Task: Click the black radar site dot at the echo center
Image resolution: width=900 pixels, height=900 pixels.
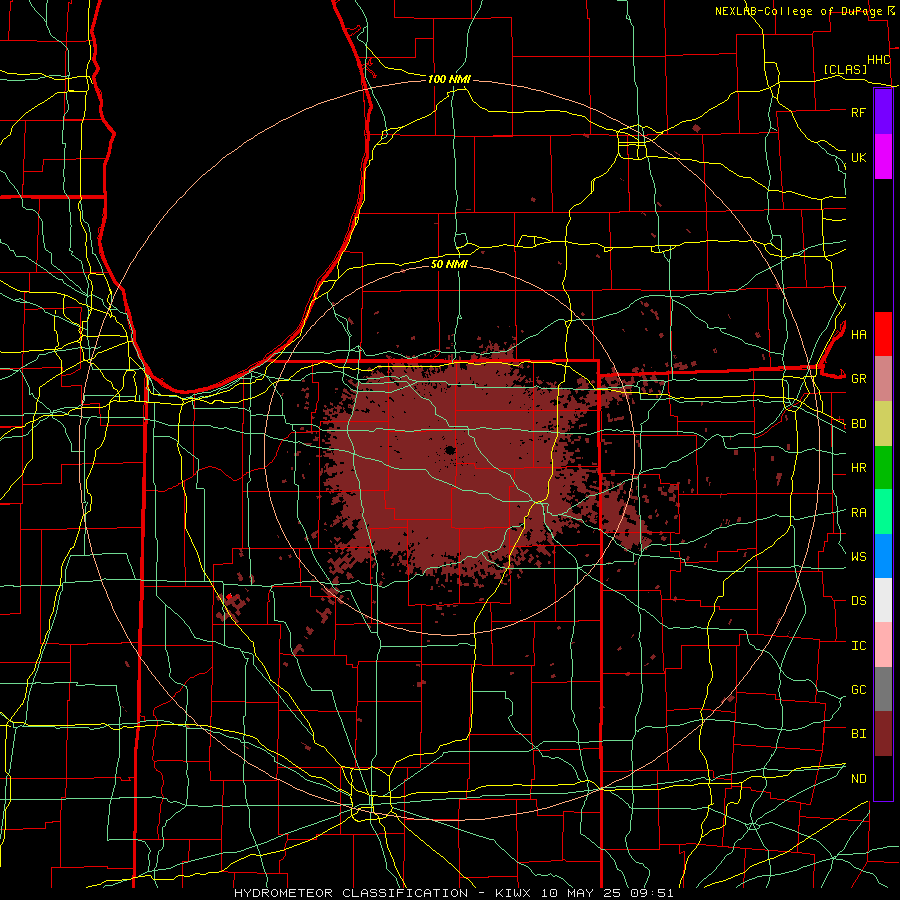Action: coord(450,450)
